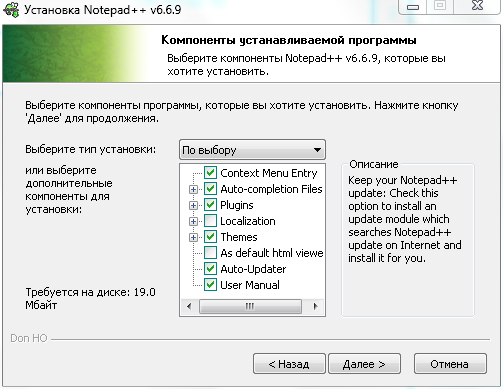Check the As default html viewer checkbox
Image resolution: width=503 pixels, height=389 pixels.
click(x=210, y=253)
